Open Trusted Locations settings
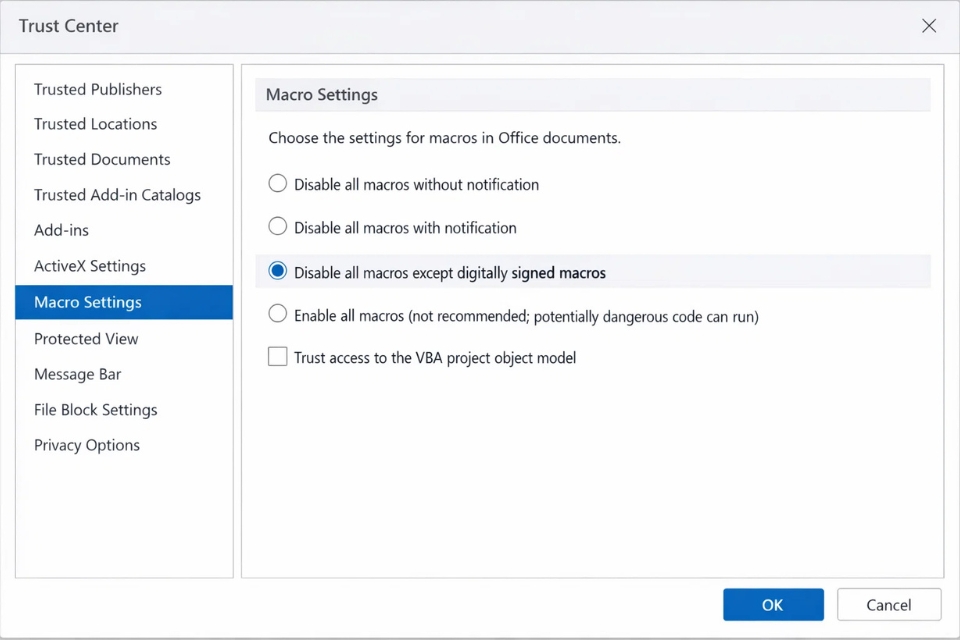 [x=95, y=124]
